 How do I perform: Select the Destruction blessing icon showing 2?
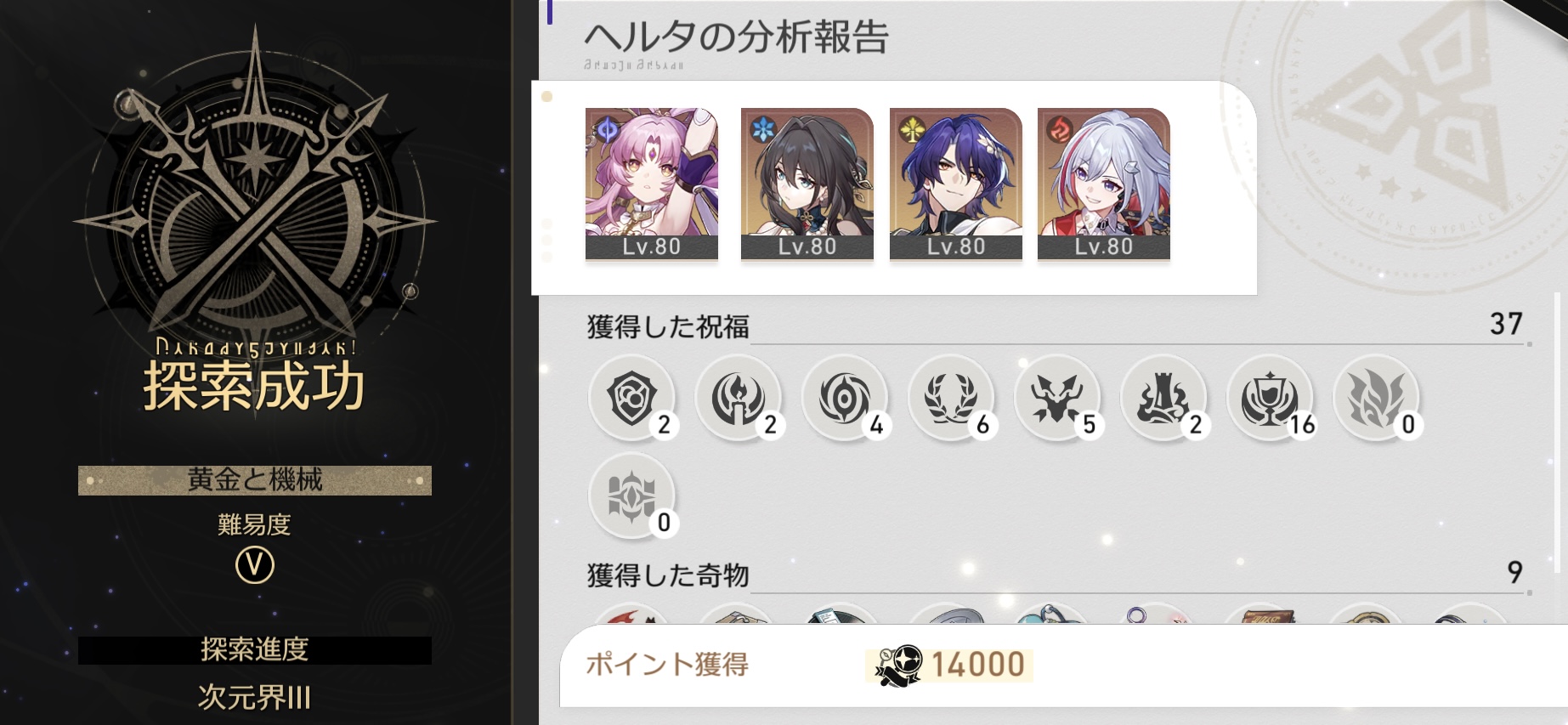point(1163,397)
